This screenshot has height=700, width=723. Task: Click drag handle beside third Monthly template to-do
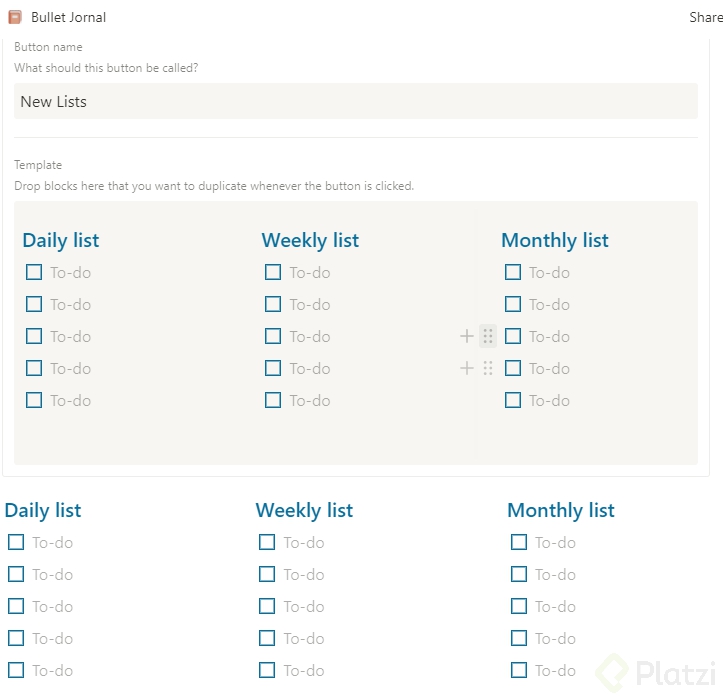488,336
